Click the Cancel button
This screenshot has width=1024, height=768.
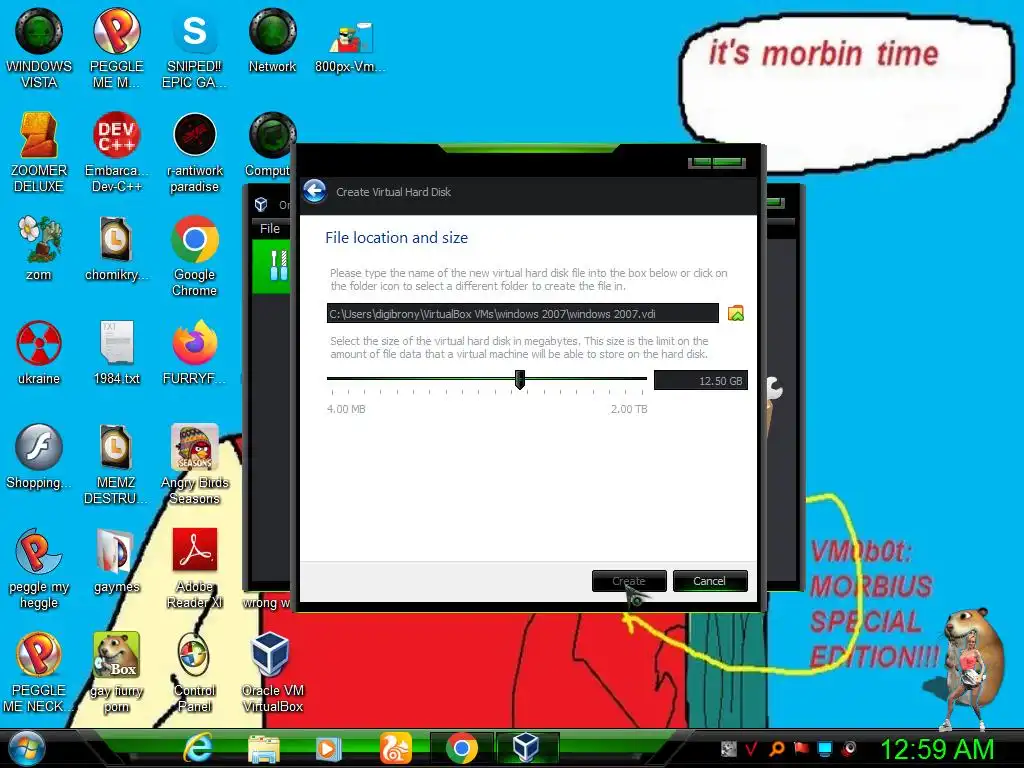(x=710, y=581)
